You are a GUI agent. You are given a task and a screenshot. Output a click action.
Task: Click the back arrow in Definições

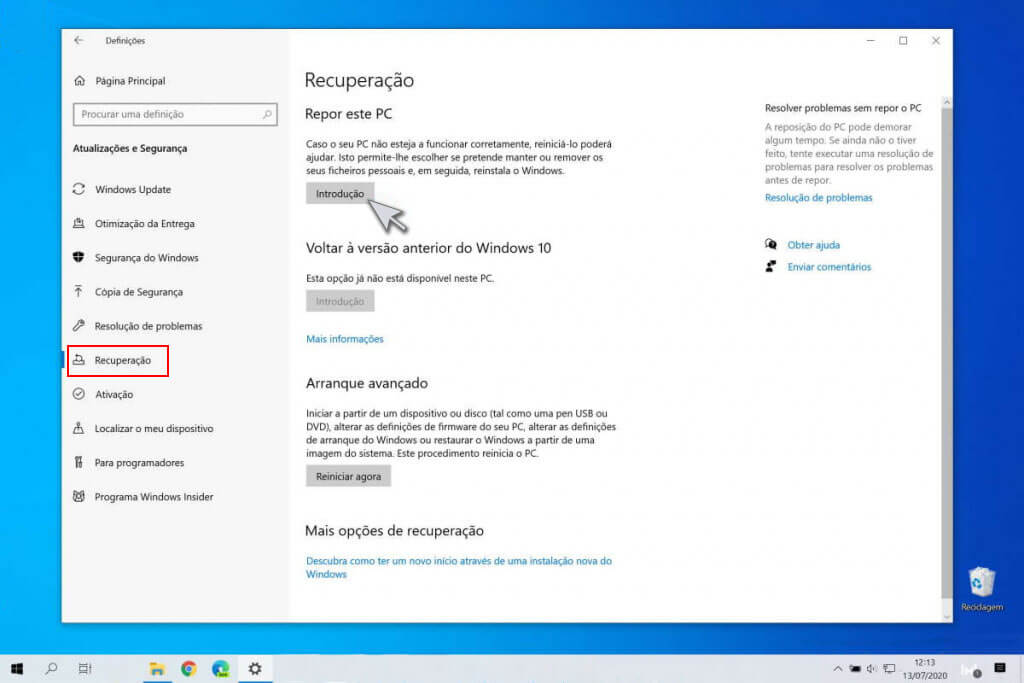(79, 40)
